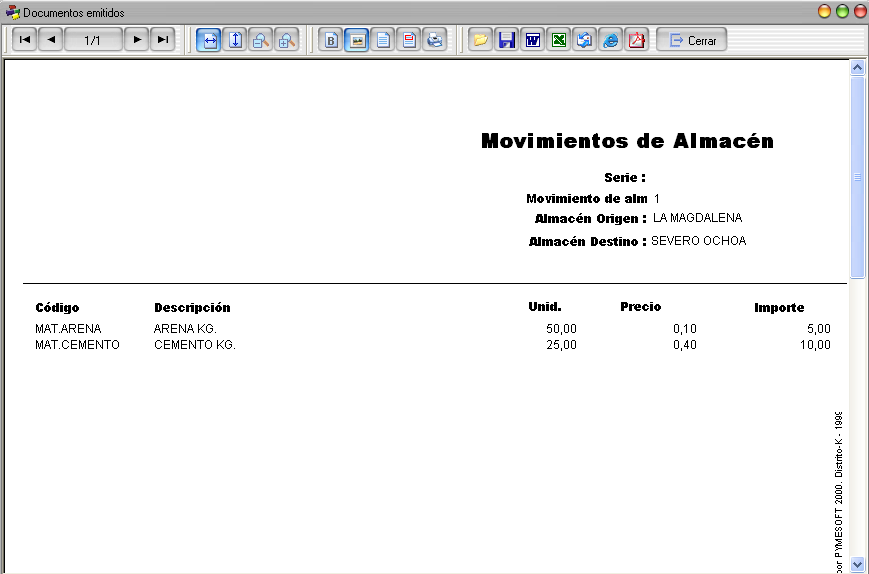The image size is (869, 574).
Task: Click the blue lined page icon
Action: click(x=383, y=40)
